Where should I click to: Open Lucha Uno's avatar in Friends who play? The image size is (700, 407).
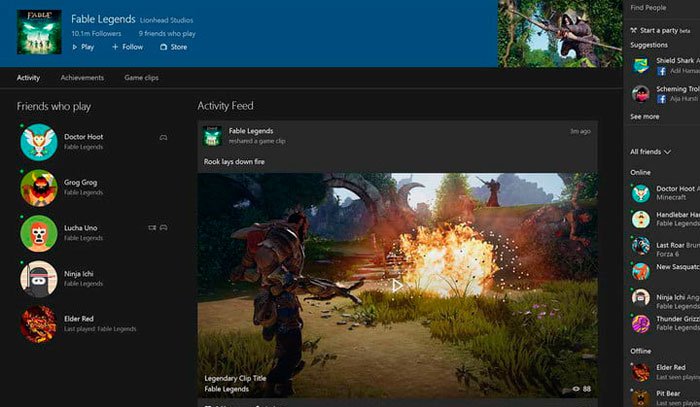pyautogui.click(x=39, y=233)
